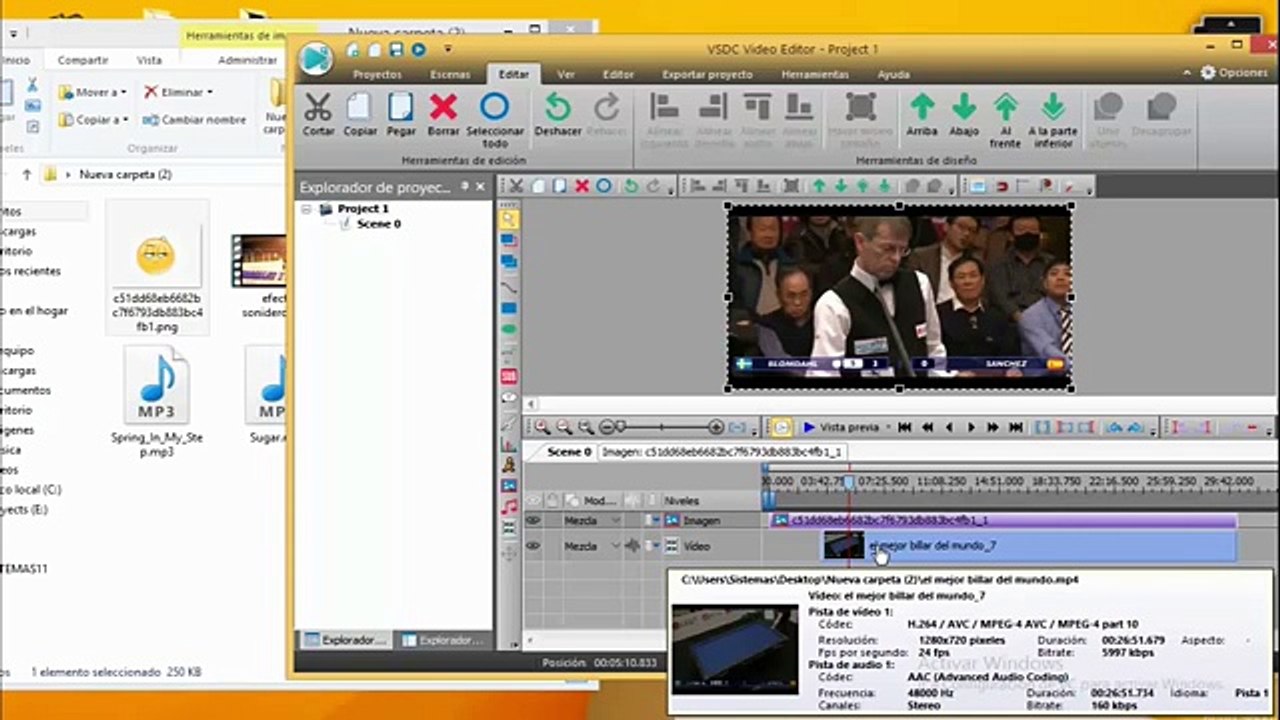This screenshot has height=720, width=1280.
Task: Select the line drawing tool in the vertical toolbar
Action: pyautogui.click(x=509, y=286)
